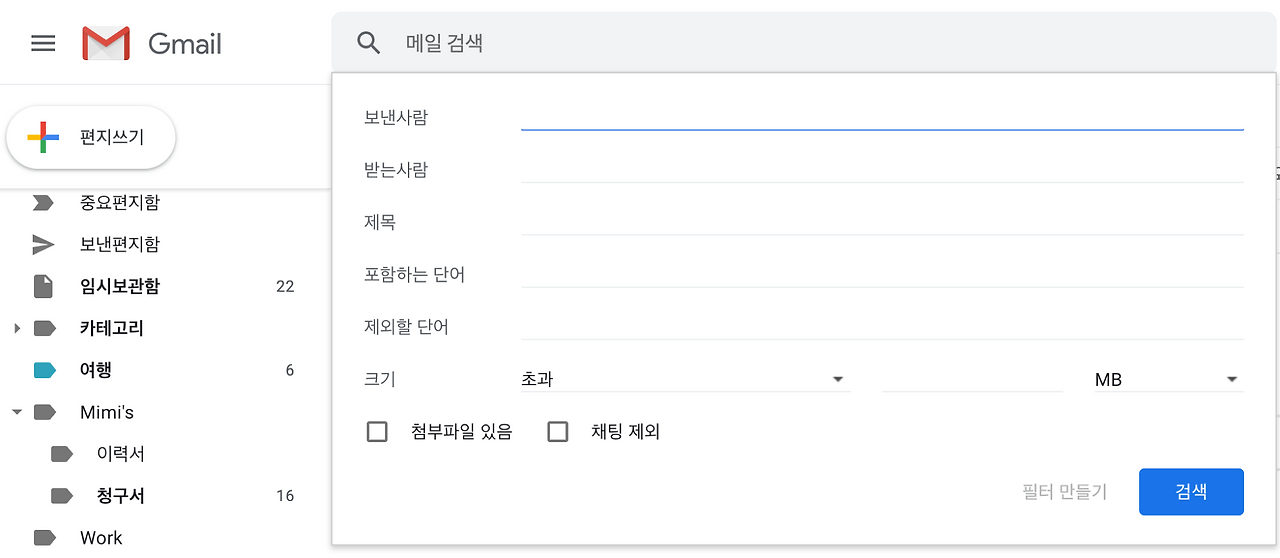Screen dimensions: 1280x558
Task: Click the 필터 만들기 link
Action: (1064, 492)
